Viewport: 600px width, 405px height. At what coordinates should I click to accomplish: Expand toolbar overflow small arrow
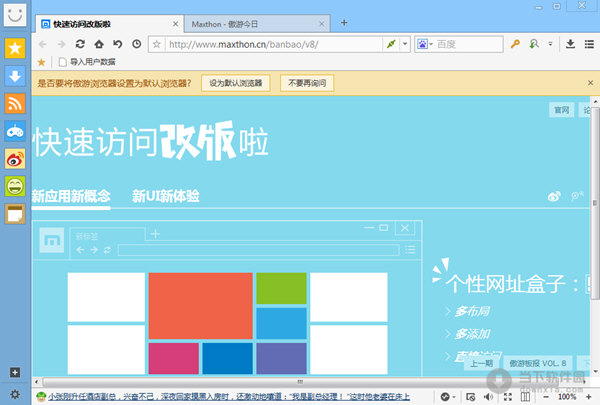(550, 44)
